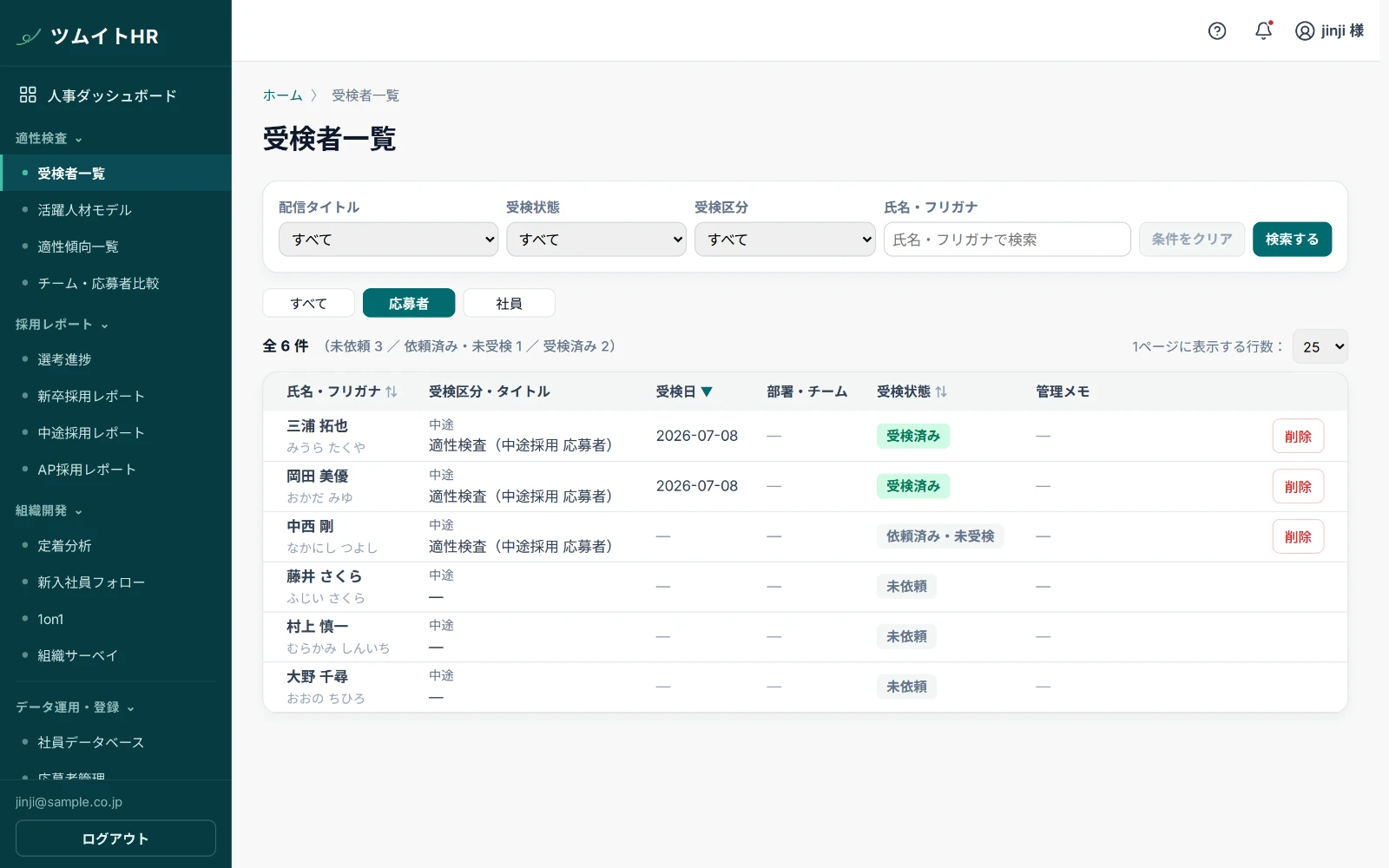Collapse the 組織開発 sidebar section
This screenshot has width=1389, height=868.
click(49, 510)
